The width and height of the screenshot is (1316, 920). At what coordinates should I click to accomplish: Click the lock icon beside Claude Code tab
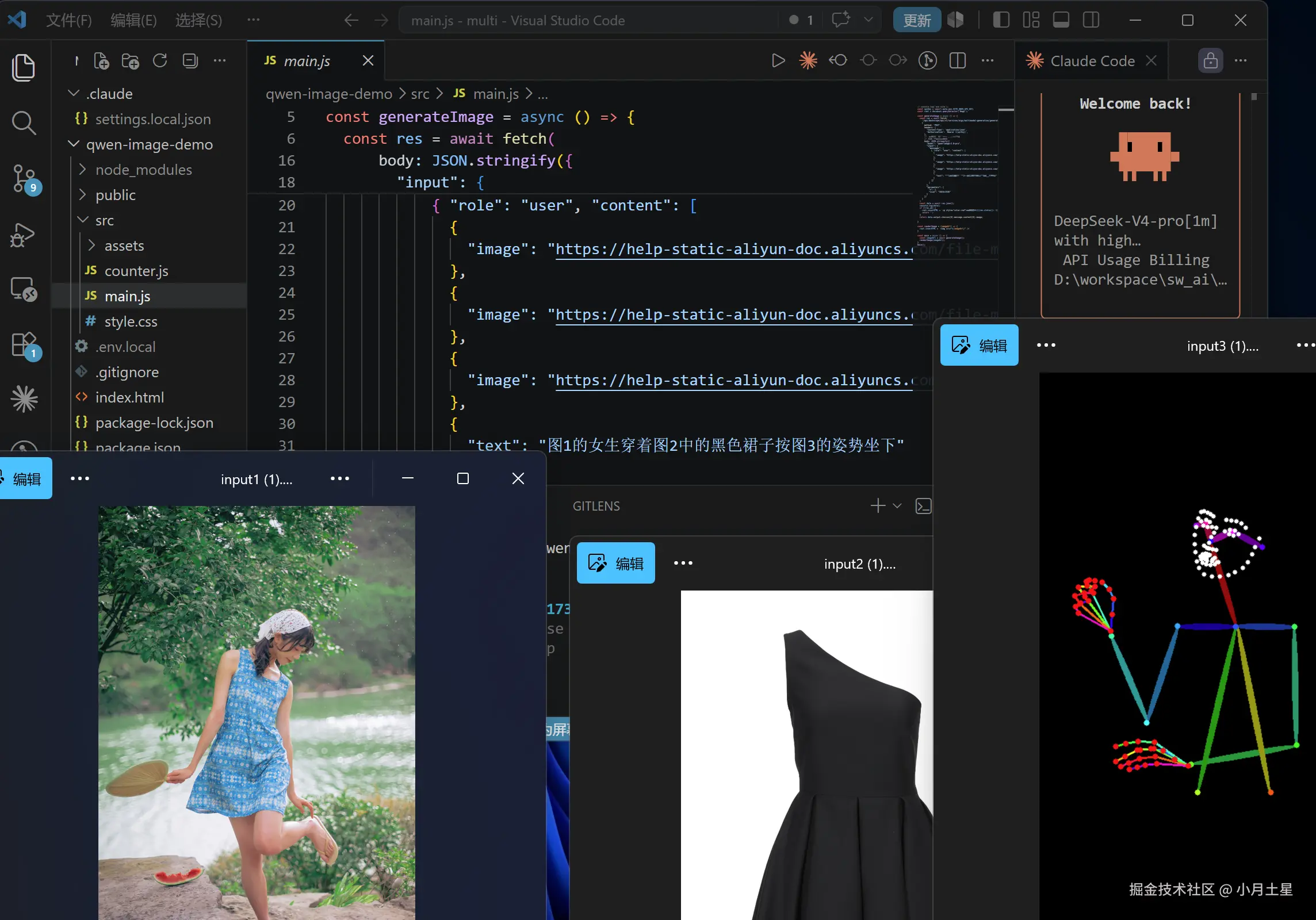(x=1210, y=60)
